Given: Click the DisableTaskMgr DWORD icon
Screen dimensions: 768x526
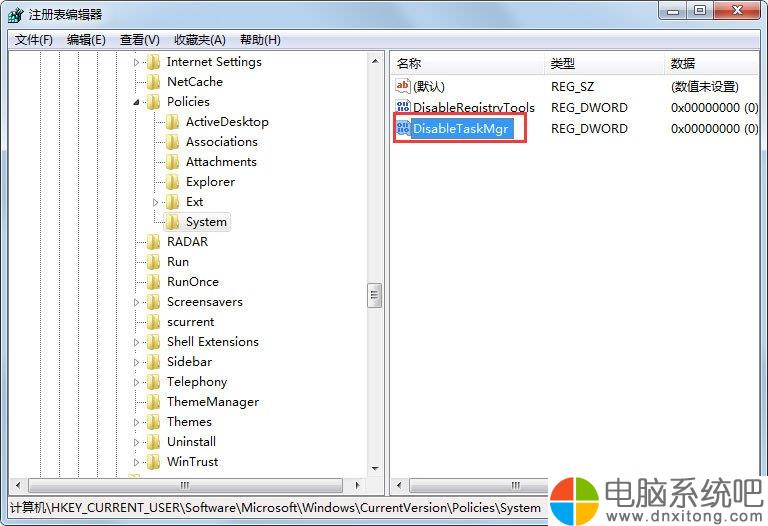Looking at the screenshot, I should 403,128.
